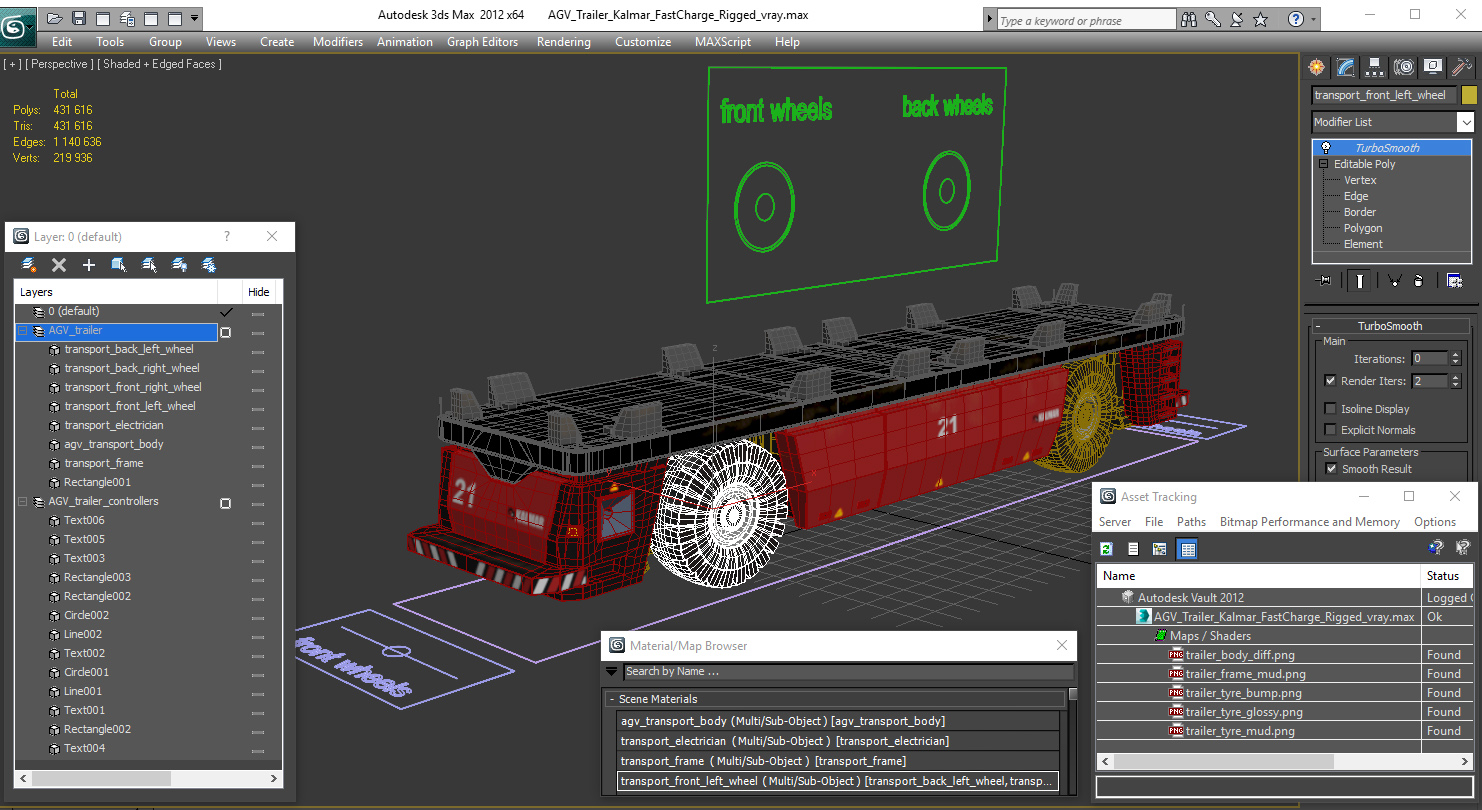Collapse the AGV_trailer_controllers layer tree
The width and height of the screenshot is (1482, 810).
23,502
